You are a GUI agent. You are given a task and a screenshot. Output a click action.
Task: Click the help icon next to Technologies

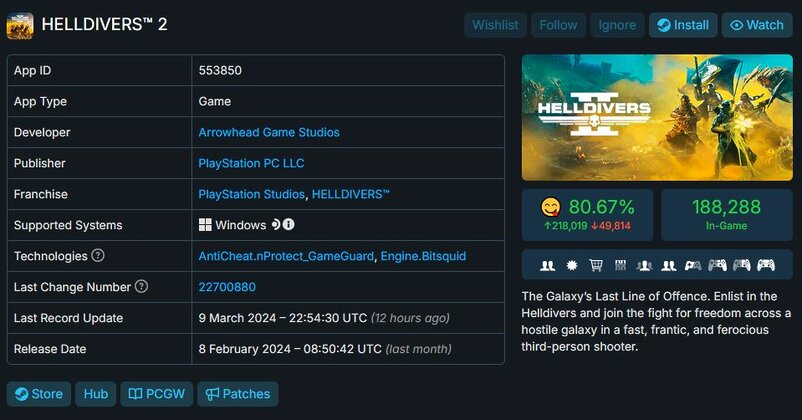click(x=98, y=255)
